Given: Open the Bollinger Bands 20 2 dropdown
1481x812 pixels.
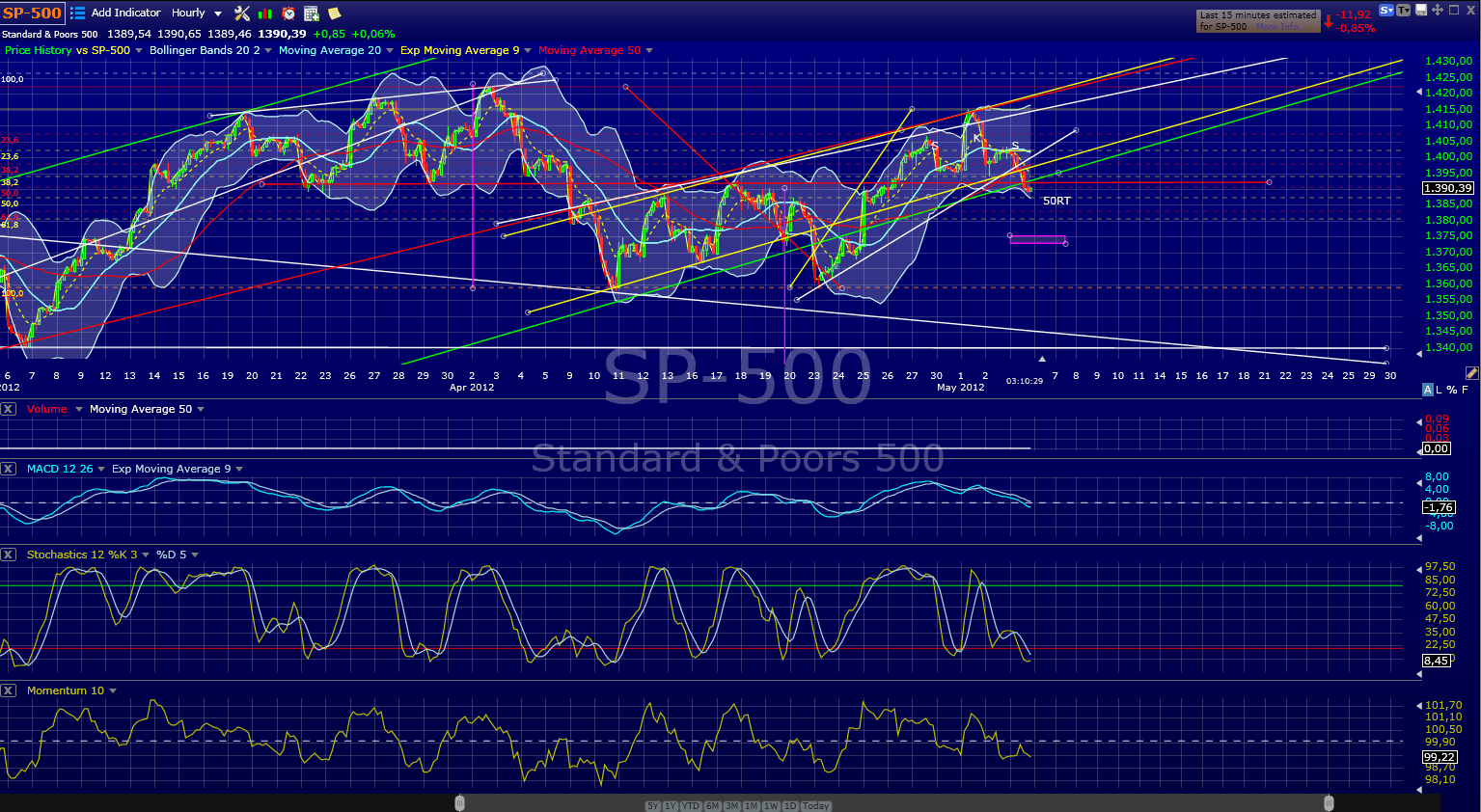Looking at the screenshot, I should tap(268, 50).
